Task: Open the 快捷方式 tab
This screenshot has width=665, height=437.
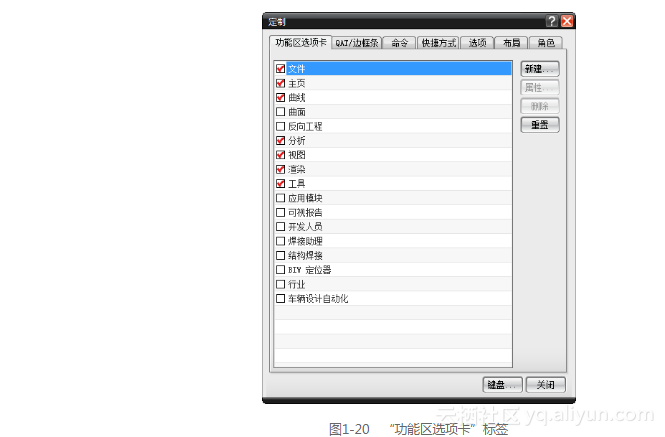Action: (439, 43)
